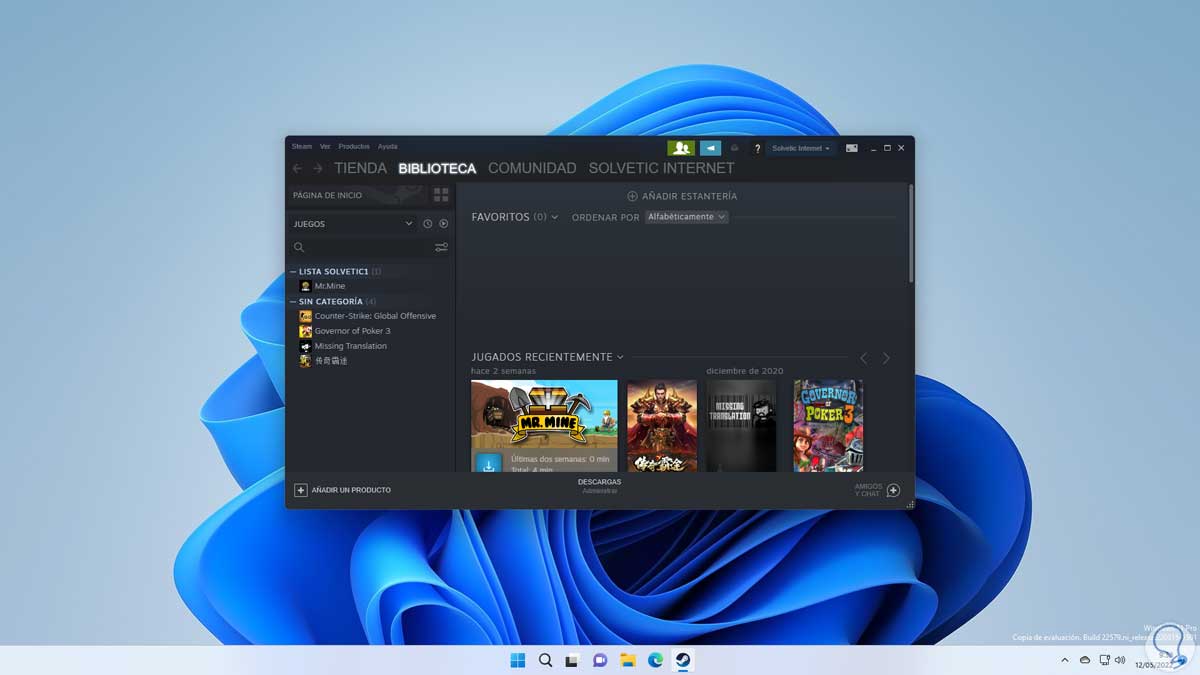1200x675 pixels.
Task: Open Página de Inicio
Action: click(327, 195)
